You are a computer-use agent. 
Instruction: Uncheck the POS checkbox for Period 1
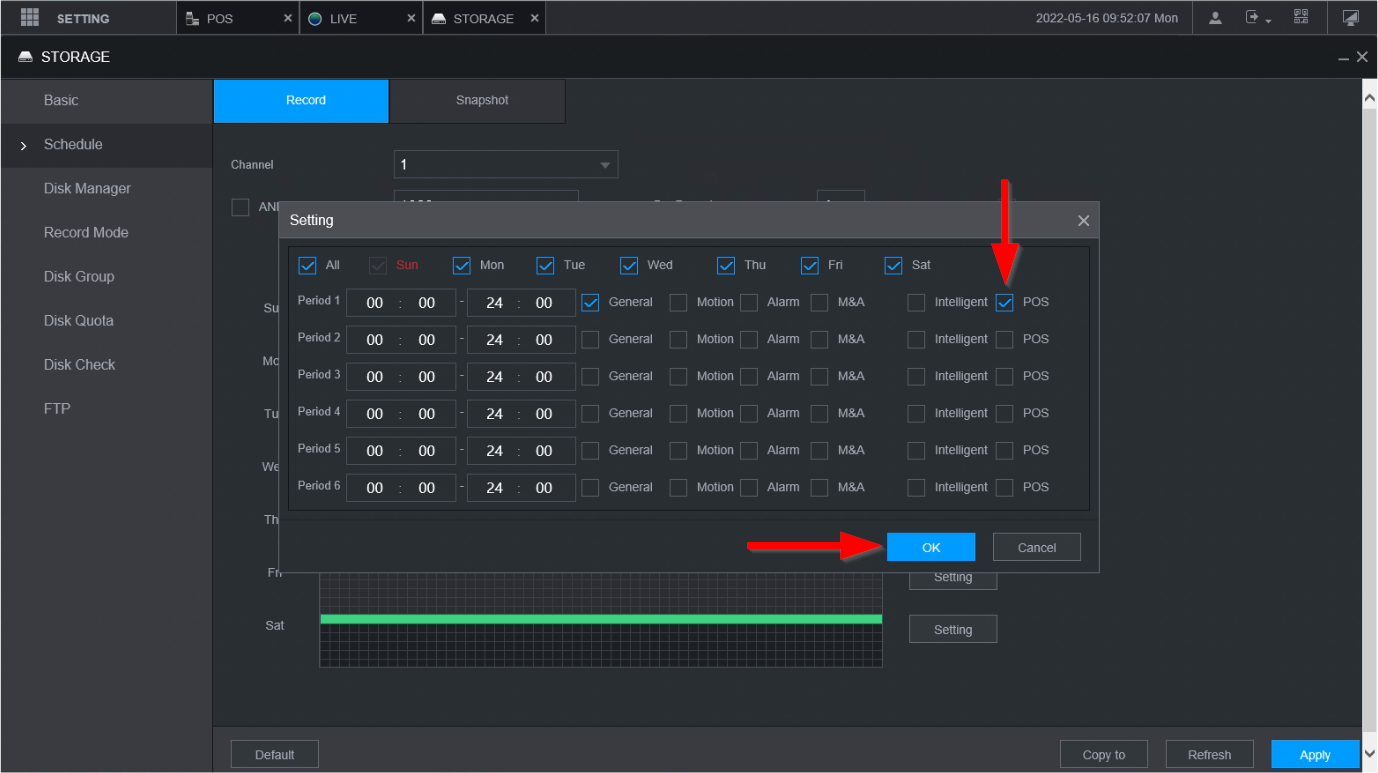(x=1005, y=302)
